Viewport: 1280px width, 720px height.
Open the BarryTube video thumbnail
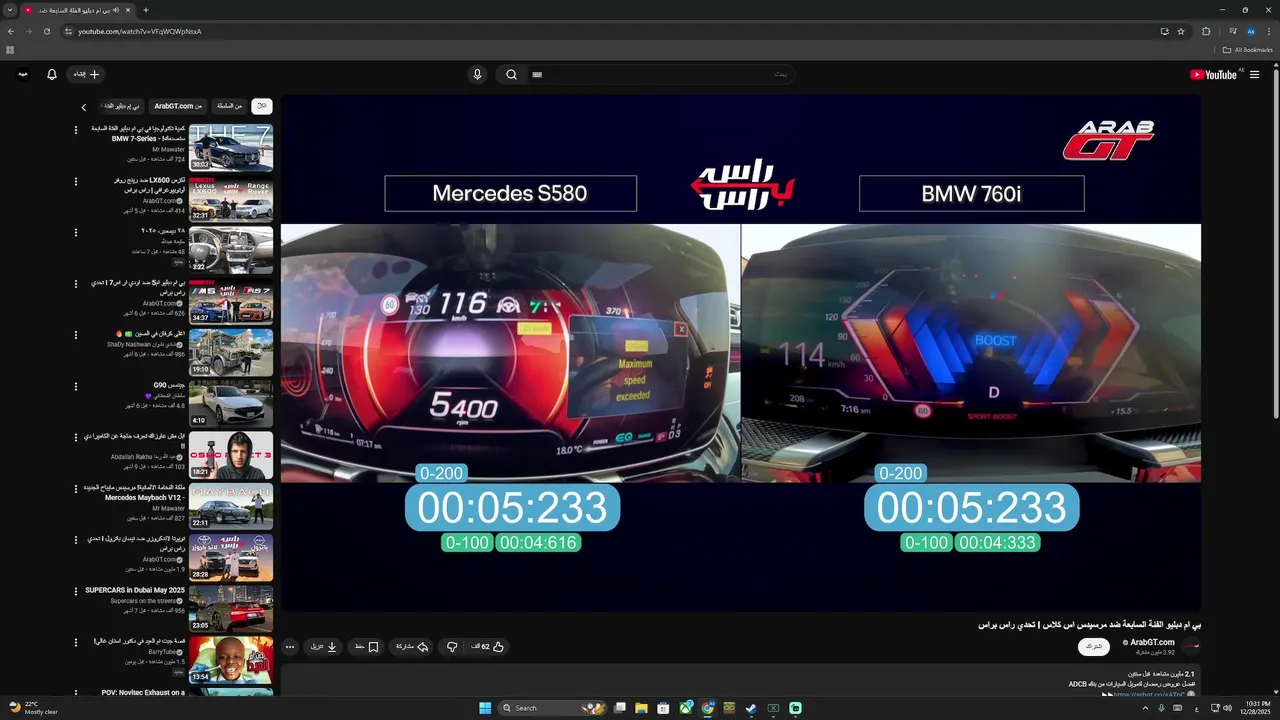[x=231, y=659]
